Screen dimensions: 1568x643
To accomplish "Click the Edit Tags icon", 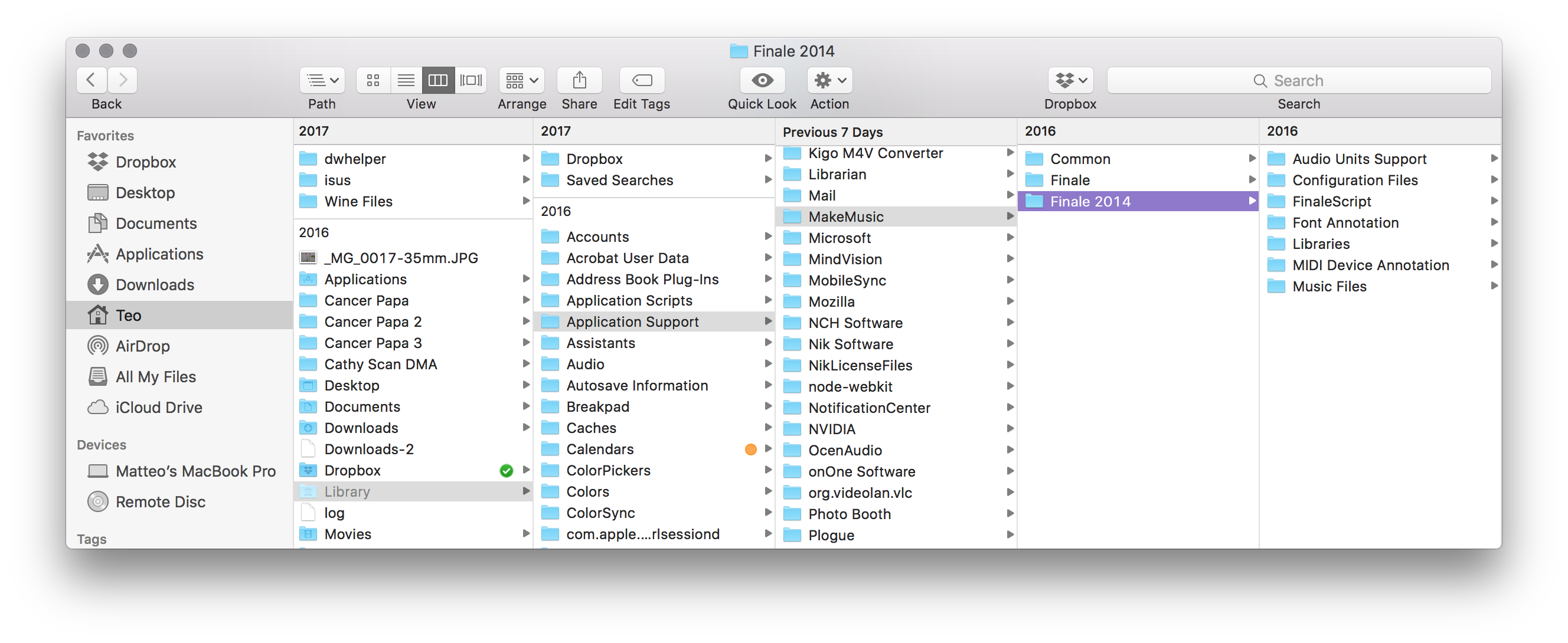I will pos(642,80).
